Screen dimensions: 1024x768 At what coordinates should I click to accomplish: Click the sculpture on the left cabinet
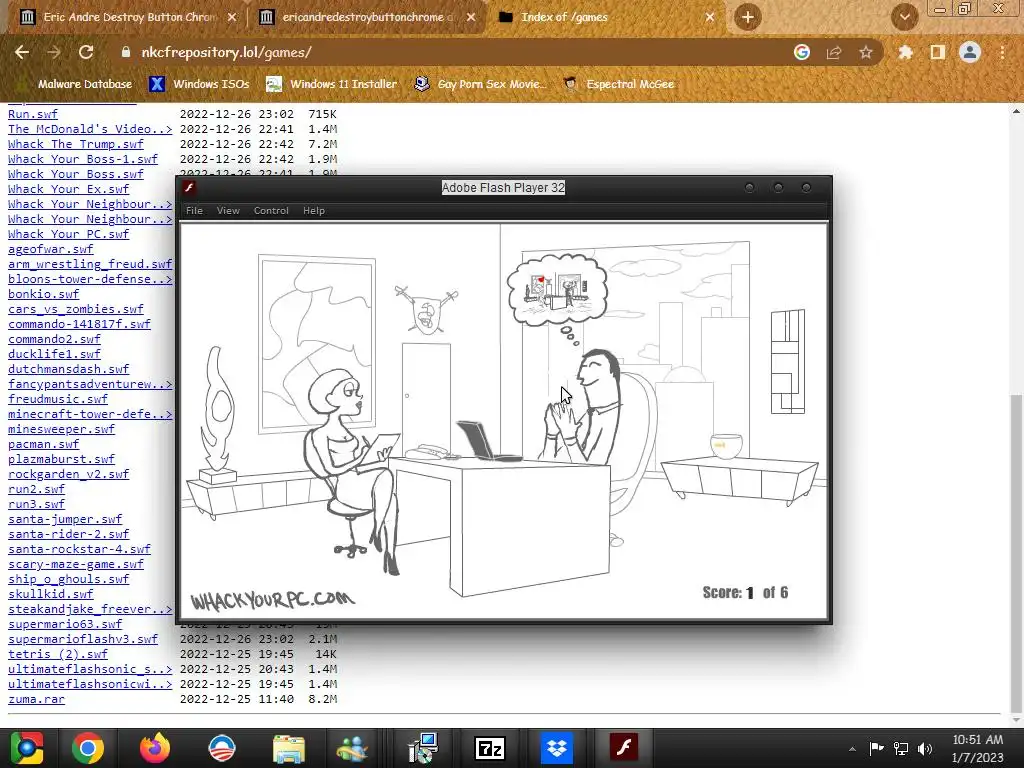click(x=217, y=413)
